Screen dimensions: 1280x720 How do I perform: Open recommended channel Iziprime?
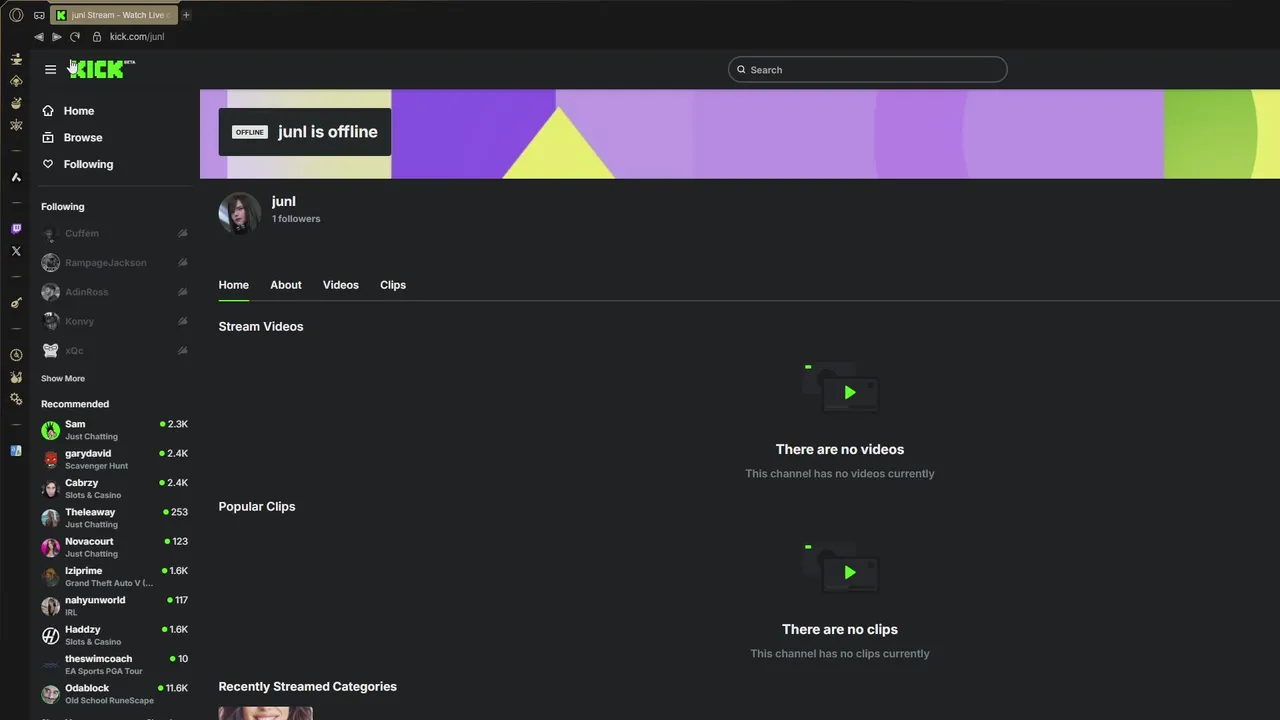(115, 576)
